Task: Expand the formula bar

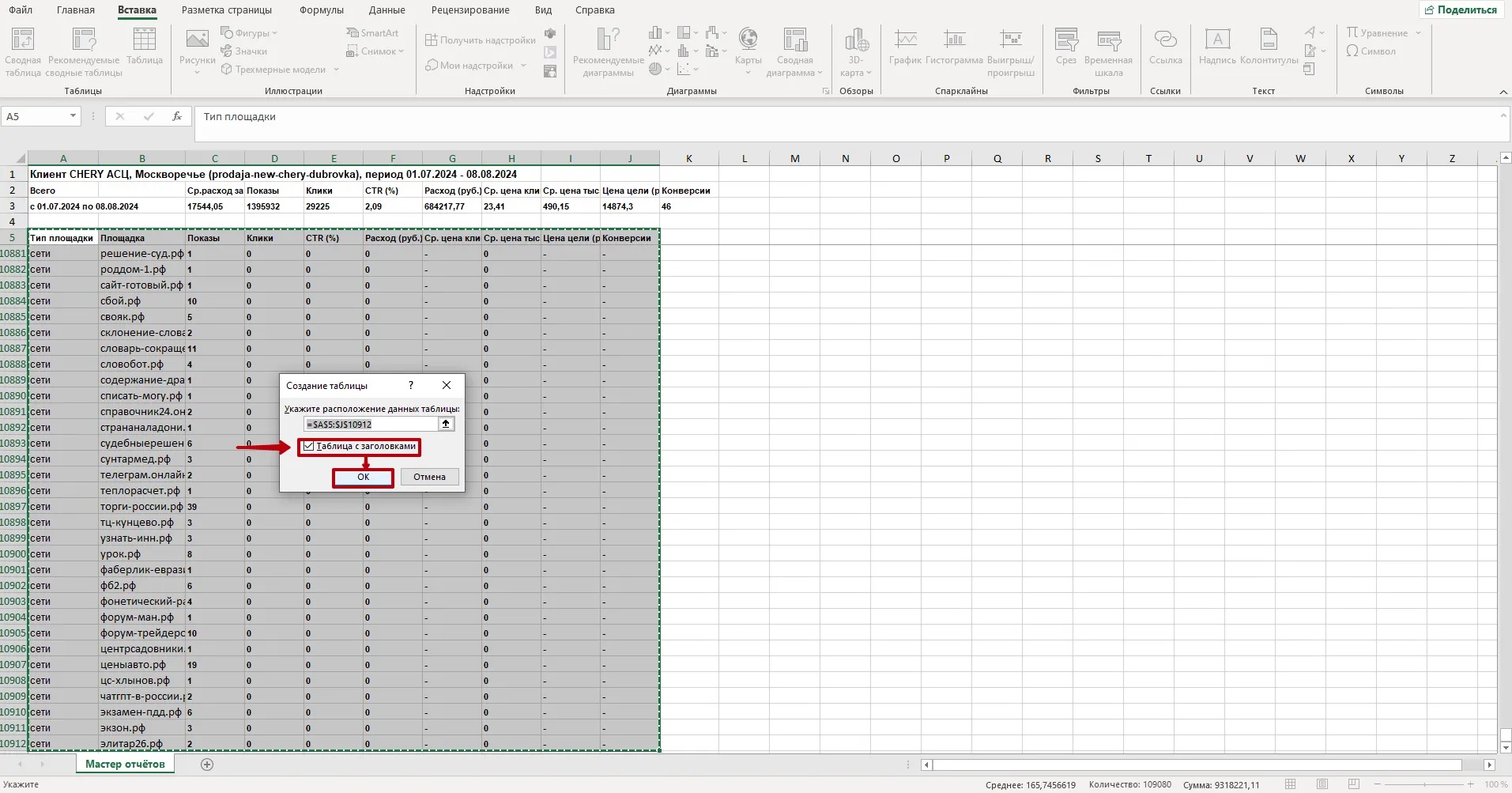Action: tap(1503, 116)
